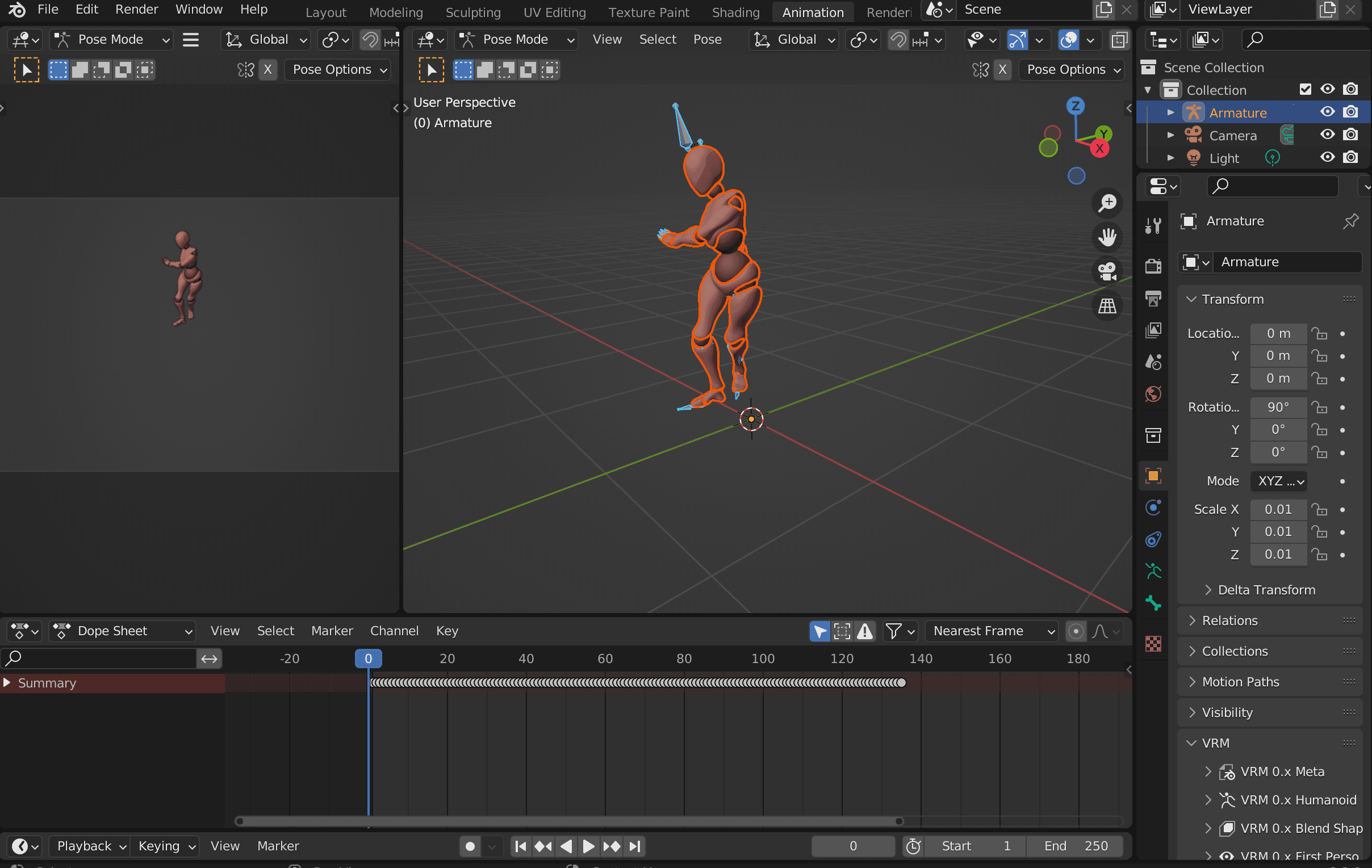This screenshot has width=1372, height=868.
Task: Expand the Motion Paths panel
Action: click(1269, 682)
